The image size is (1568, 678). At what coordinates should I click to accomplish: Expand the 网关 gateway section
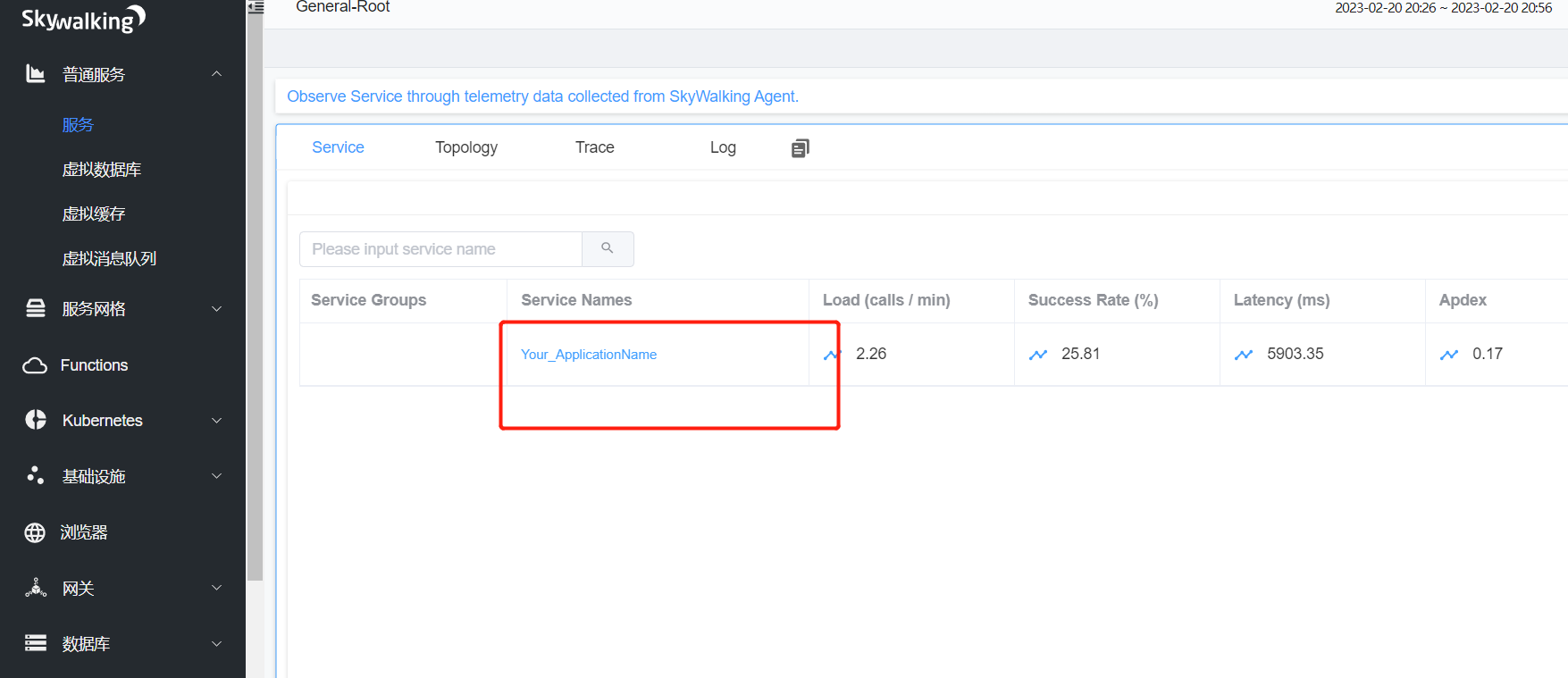216,588
